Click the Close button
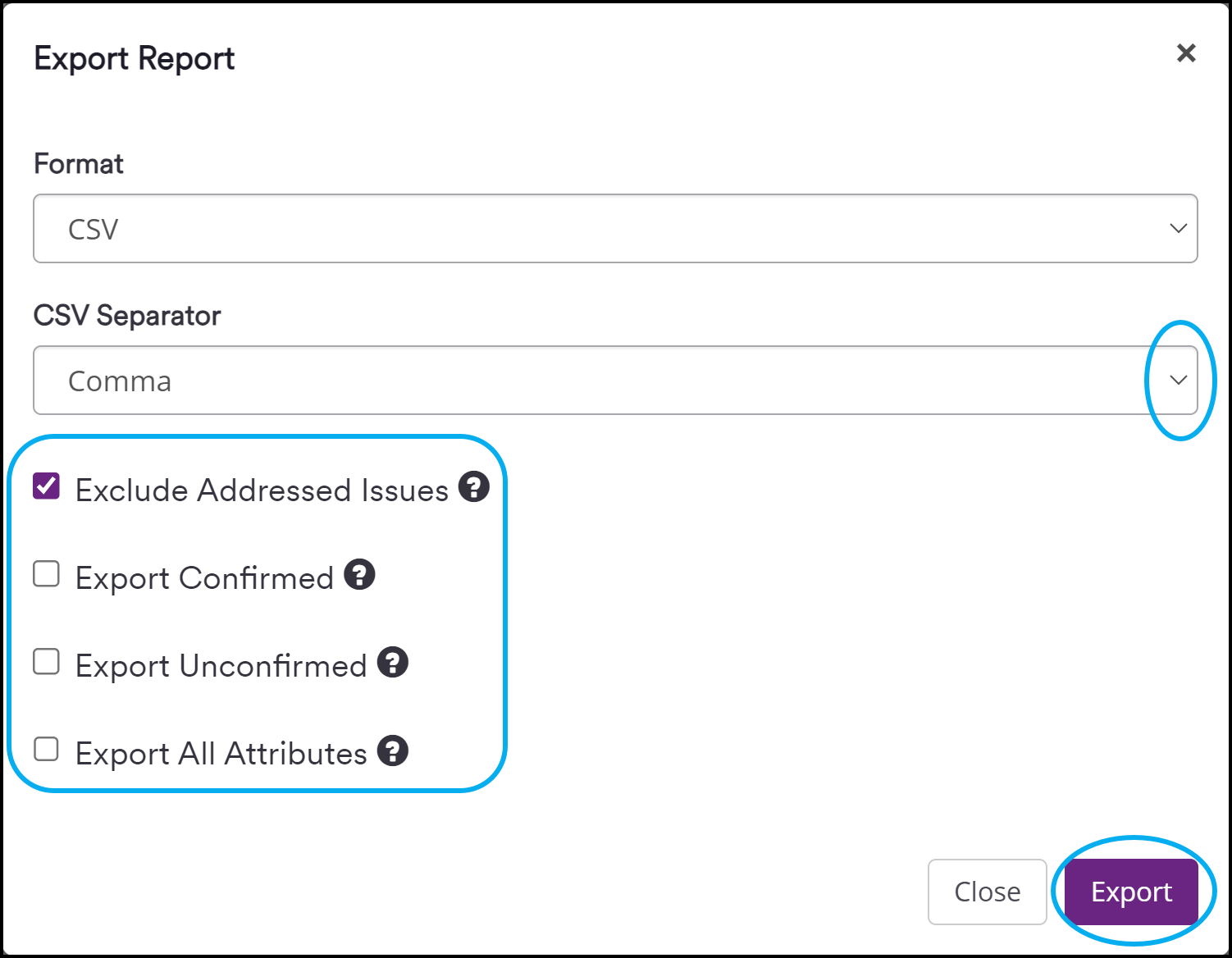1232x958 pixels. coord(987,892)
